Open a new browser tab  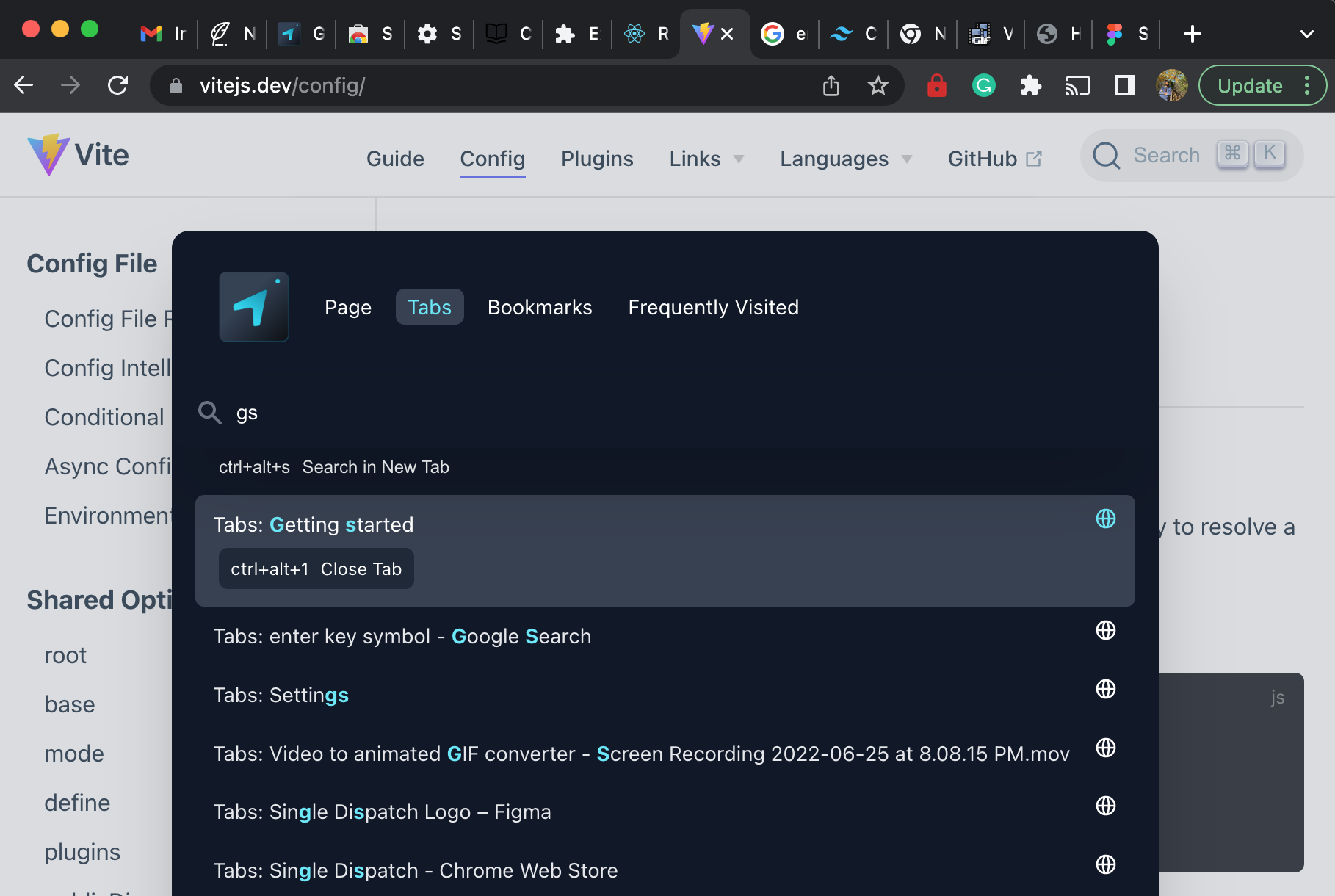(x=1193, y=34)
